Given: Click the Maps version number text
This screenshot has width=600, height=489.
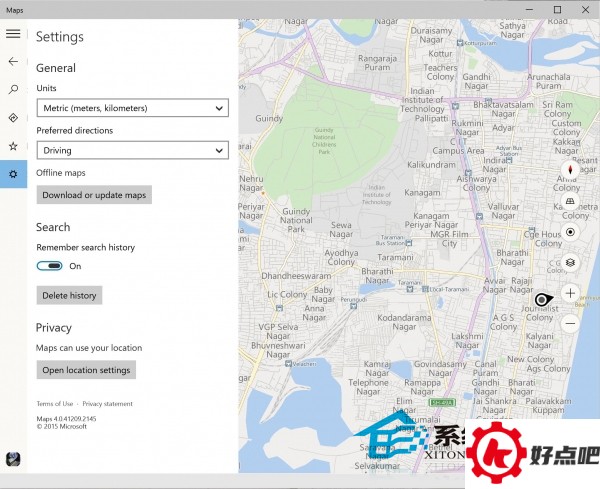Looking at the screenshot, I should 67,419.
